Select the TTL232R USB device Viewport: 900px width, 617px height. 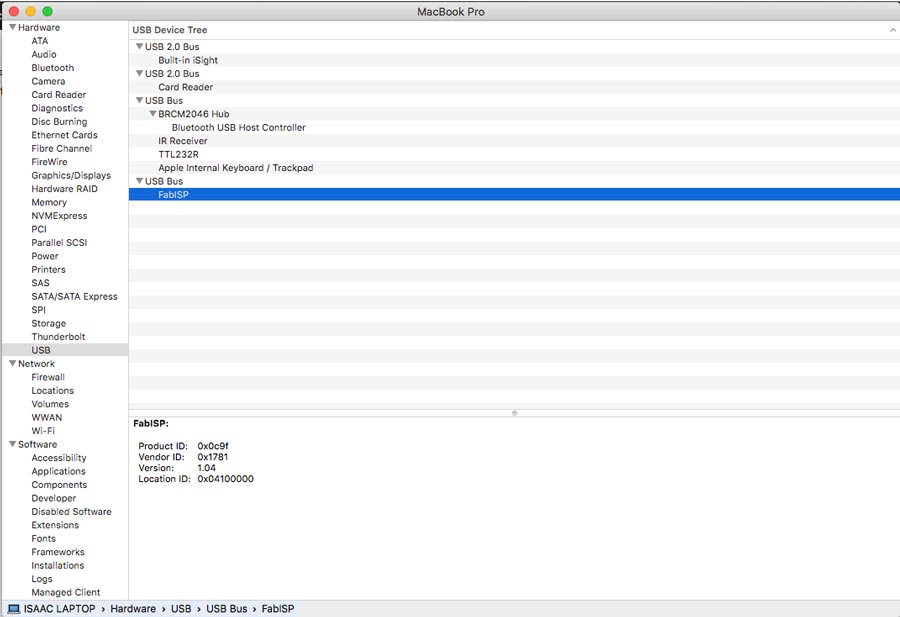click(x=178, y=154)
